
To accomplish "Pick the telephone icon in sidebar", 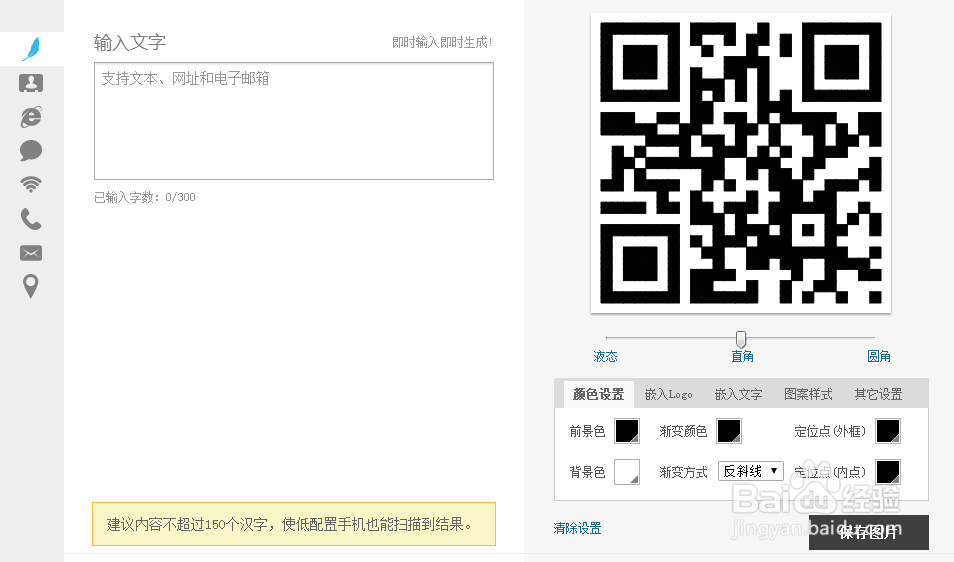I will point(31,219).
